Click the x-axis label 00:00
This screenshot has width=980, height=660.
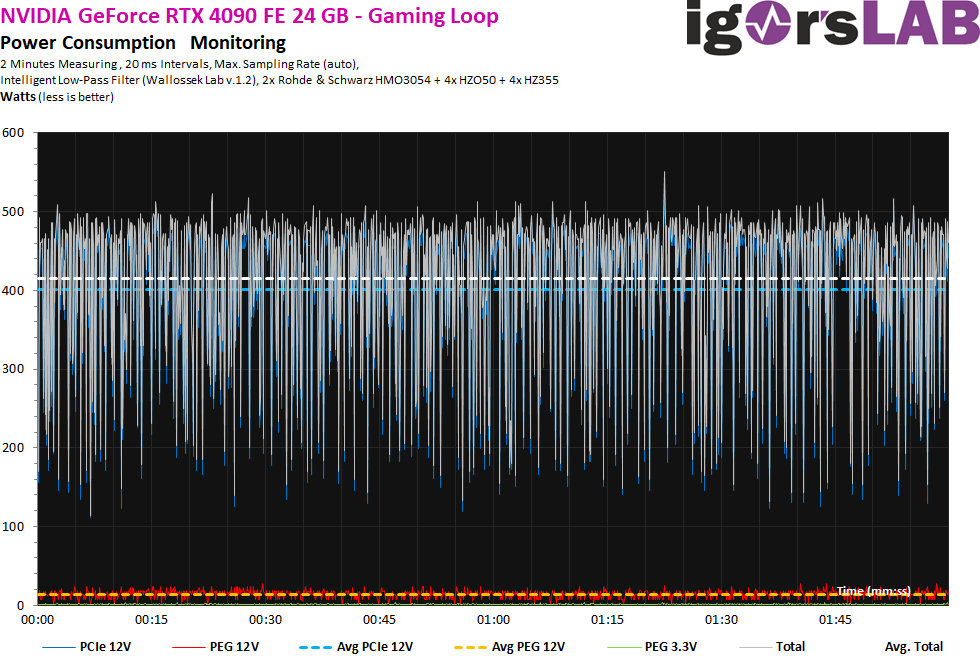[38, 619]
